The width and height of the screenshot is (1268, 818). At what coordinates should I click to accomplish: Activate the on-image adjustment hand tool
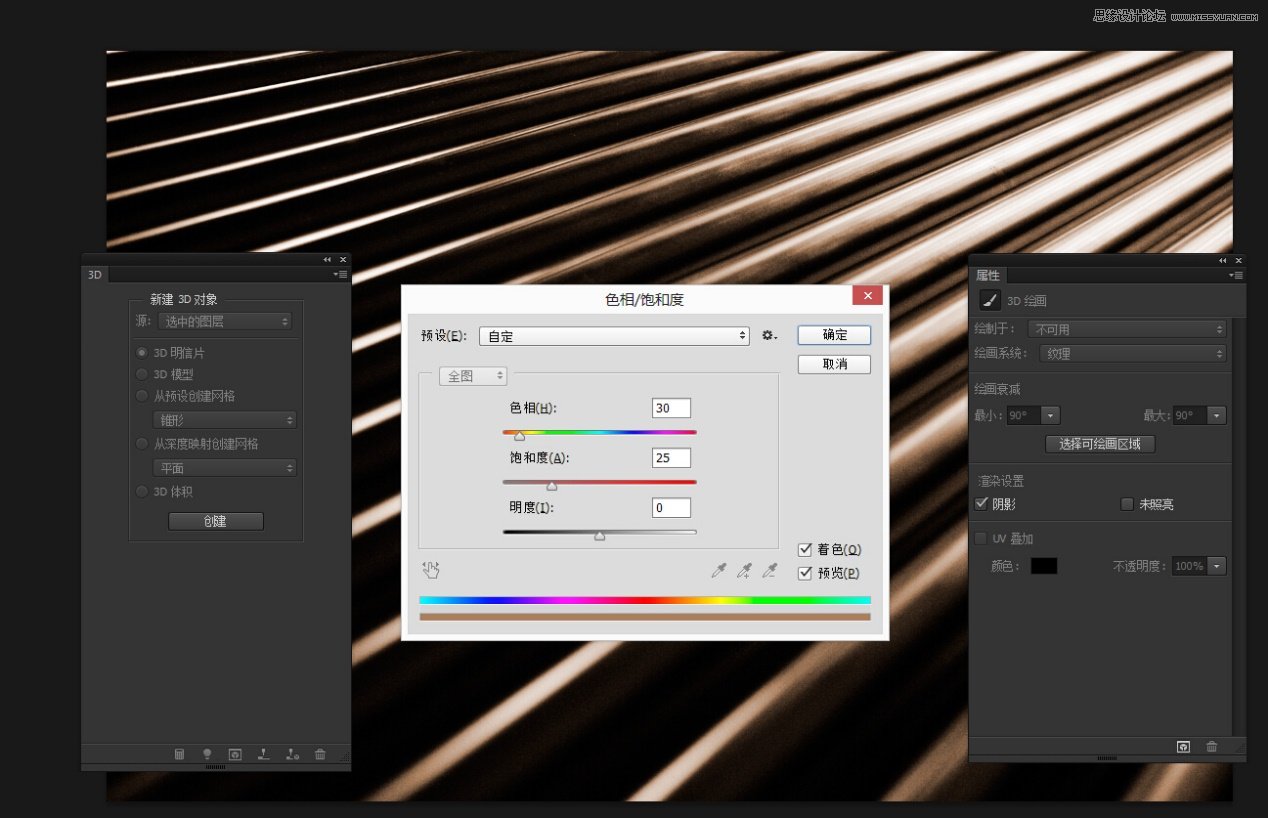tap(431, 569)
